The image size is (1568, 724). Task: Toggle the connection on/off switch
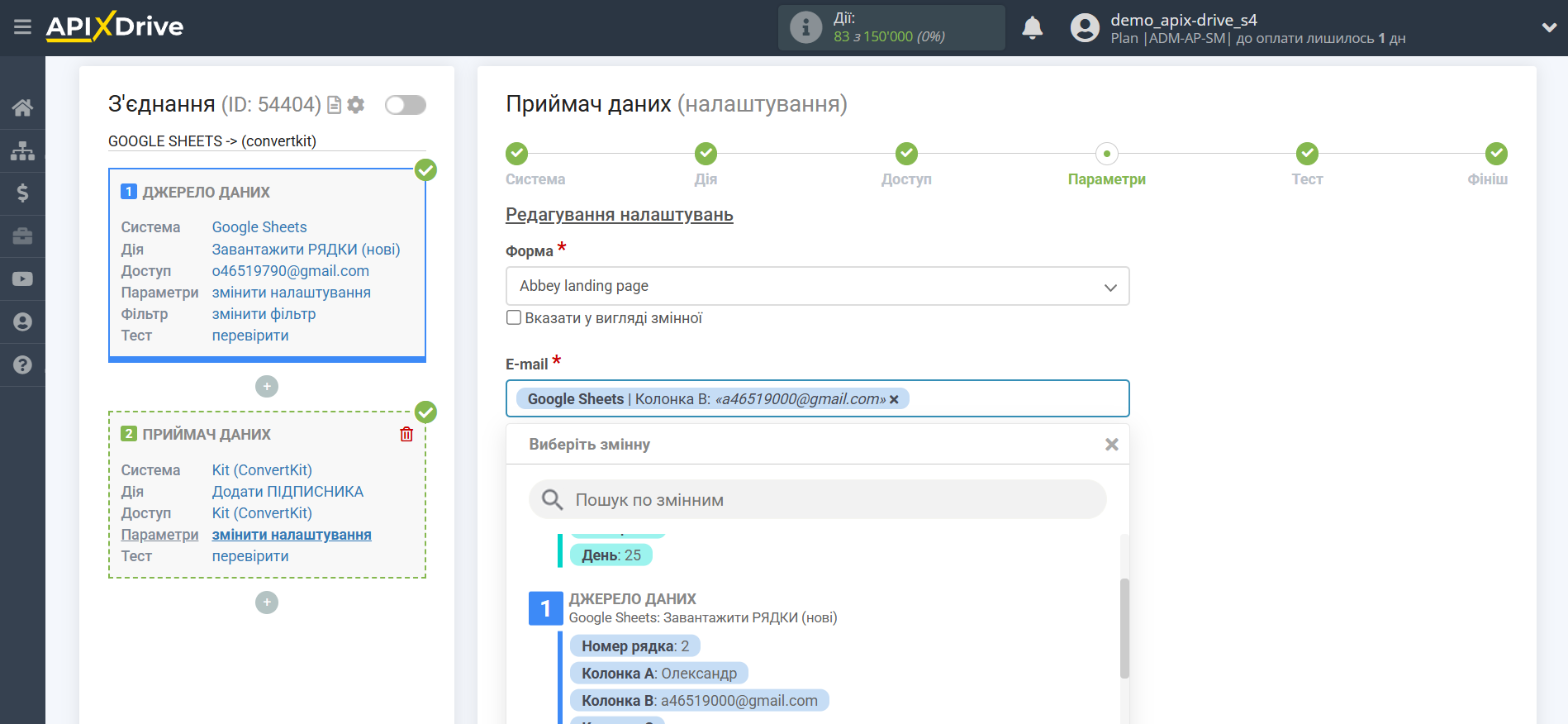pyautogui.click(x=406, y=105)
